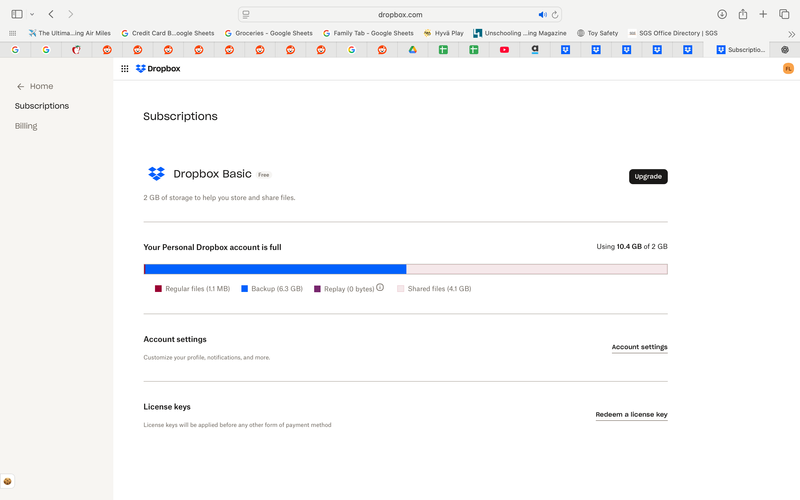Screen dimensions: 800x500
Task: Open a new tab with the plus icon
Action: pos(763,14)
